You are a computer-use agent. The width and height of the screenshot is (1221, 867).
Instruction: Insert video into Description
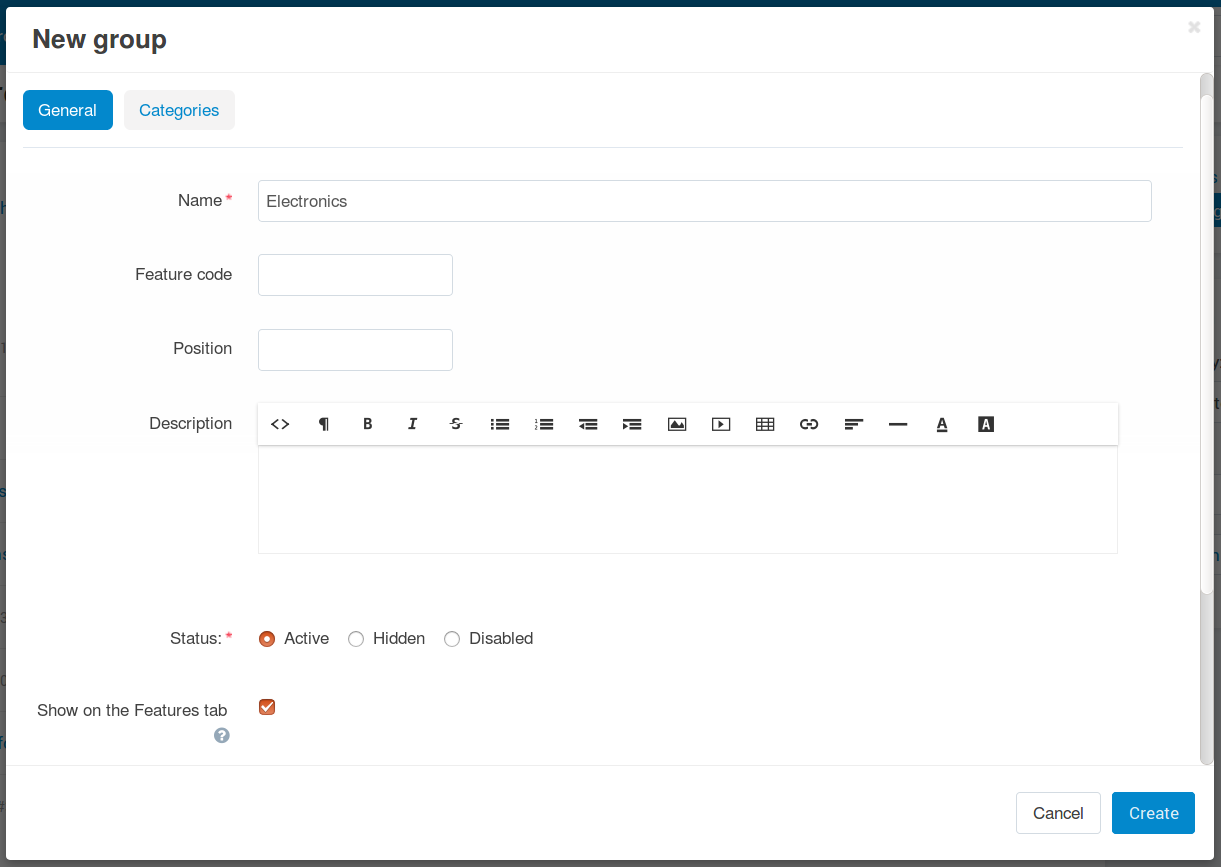721,424
